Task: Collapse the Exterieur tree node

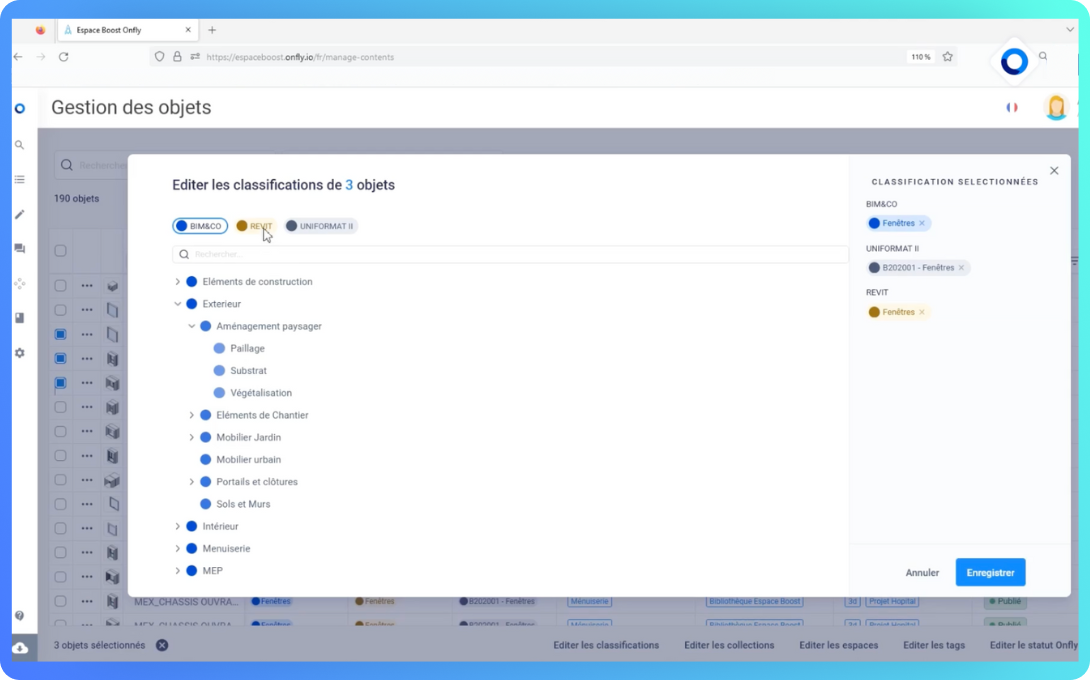Action: [178, 304]
